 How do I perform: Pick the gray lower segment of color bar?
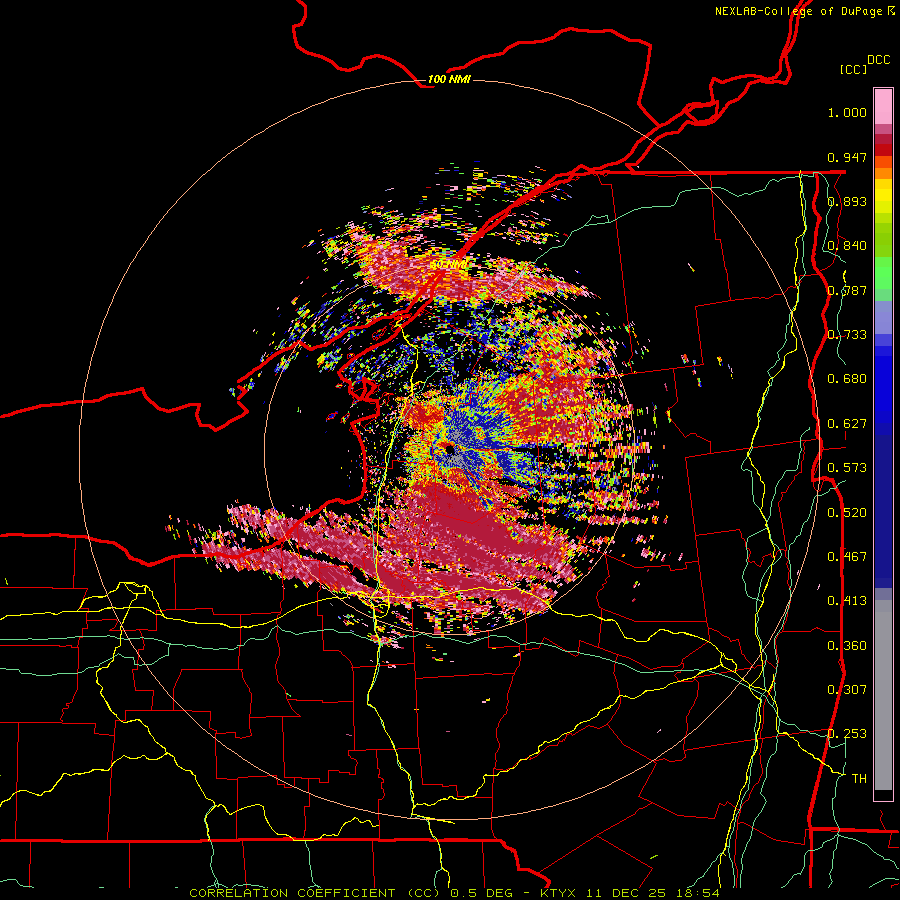click(x=883, y=695)
